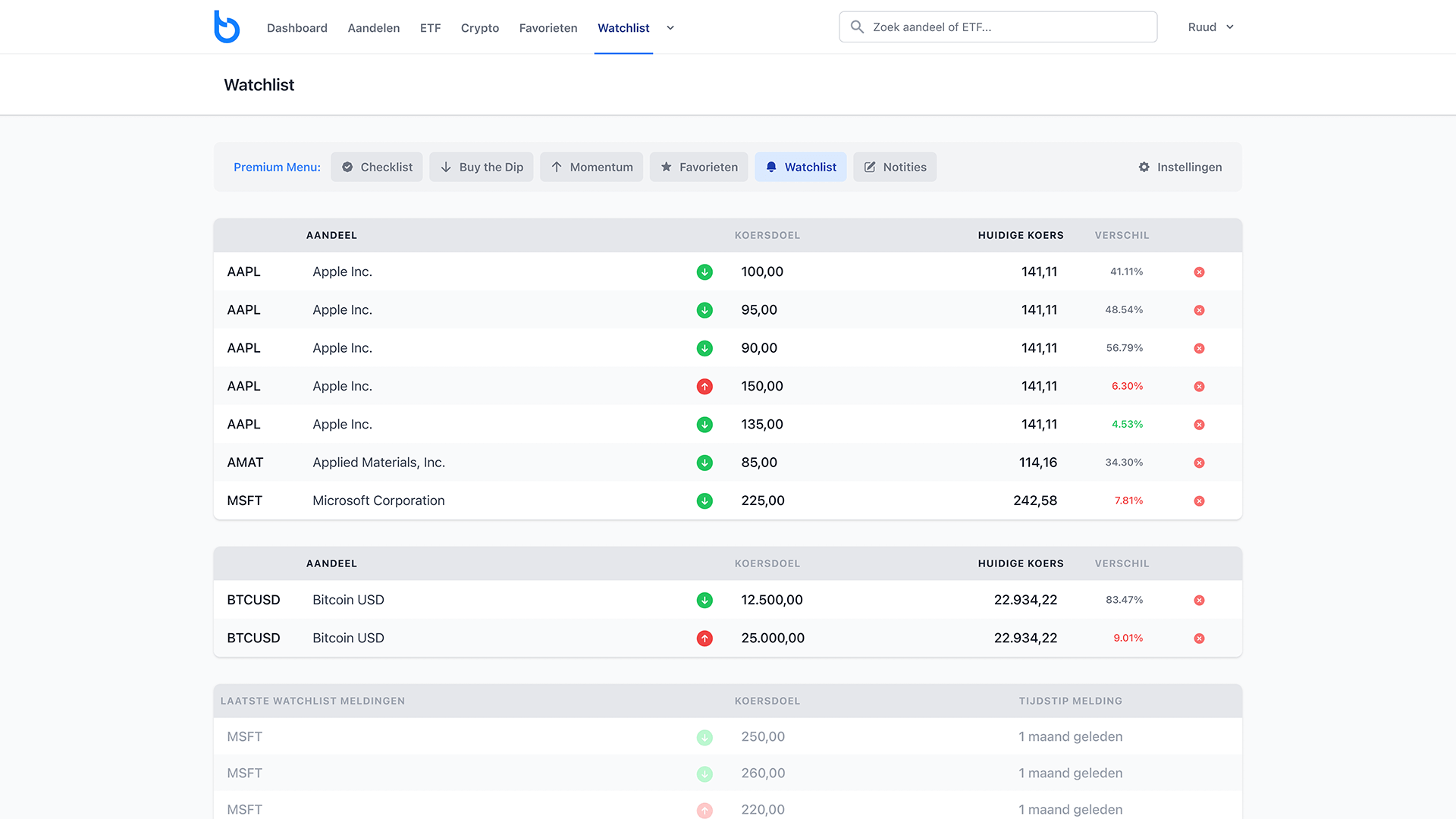This screenshot has height=819, width=1456.
Task: Remove the AAPL 150,00 watchlist row
Action: pos(1199,387)
